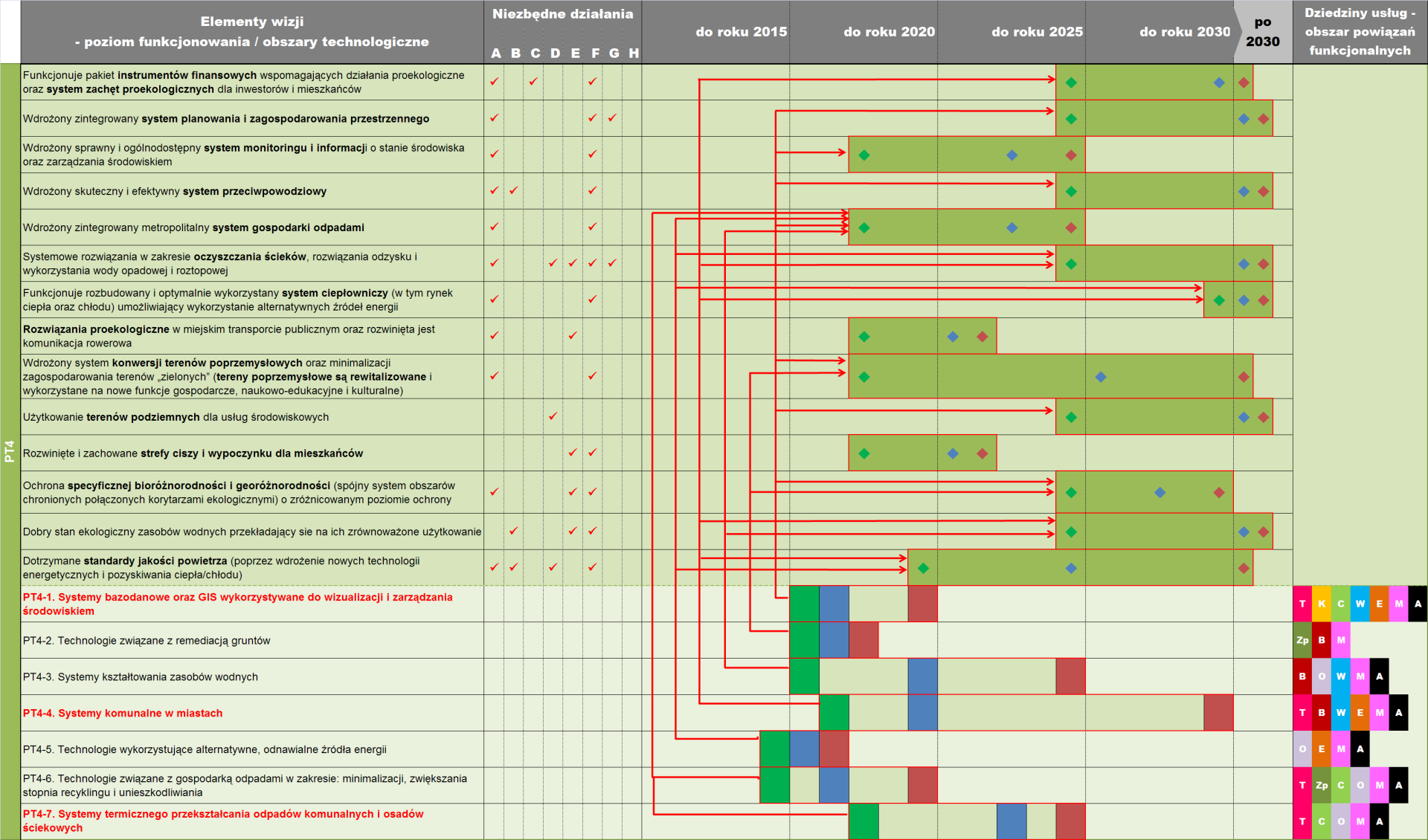
Task: Click the column letter H in header
Action: coord(634,54)
